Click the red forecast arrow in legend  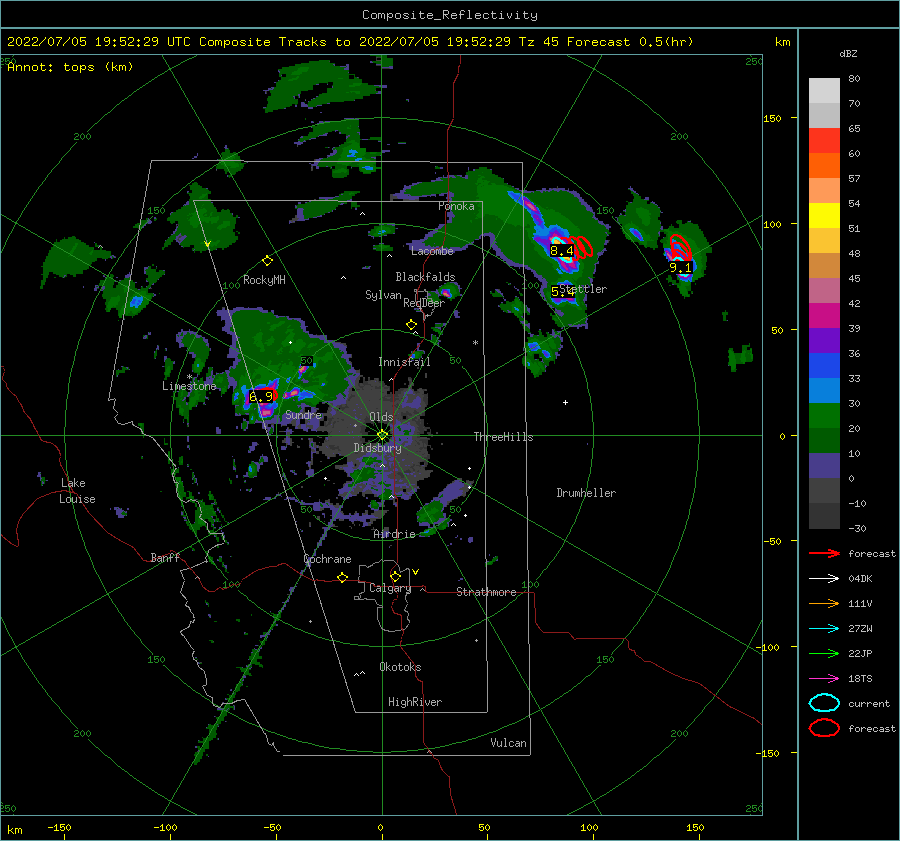pos(824,553)
